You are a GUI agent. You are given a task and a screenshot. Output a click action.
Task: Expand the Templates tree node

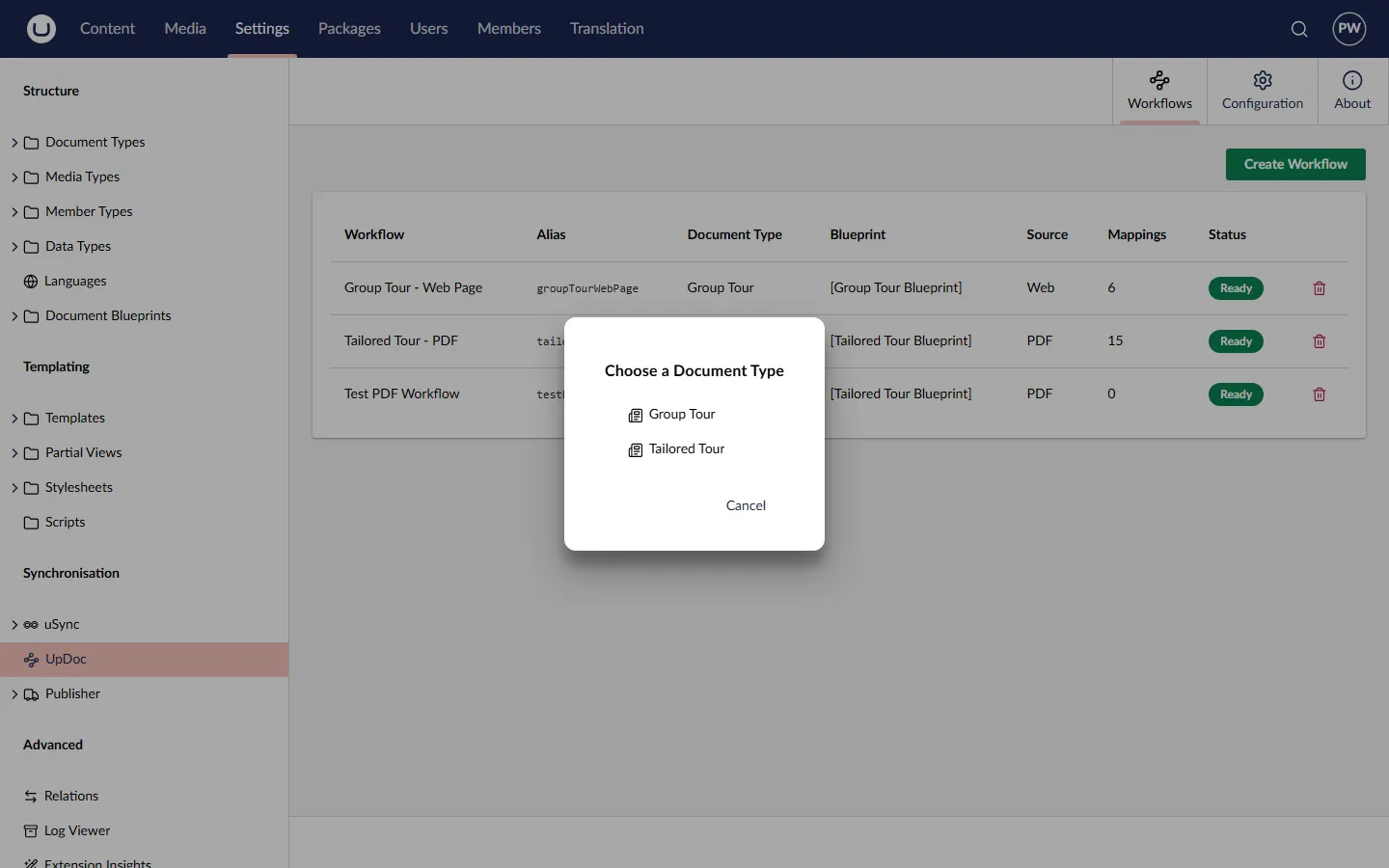[x=14, y=419]
